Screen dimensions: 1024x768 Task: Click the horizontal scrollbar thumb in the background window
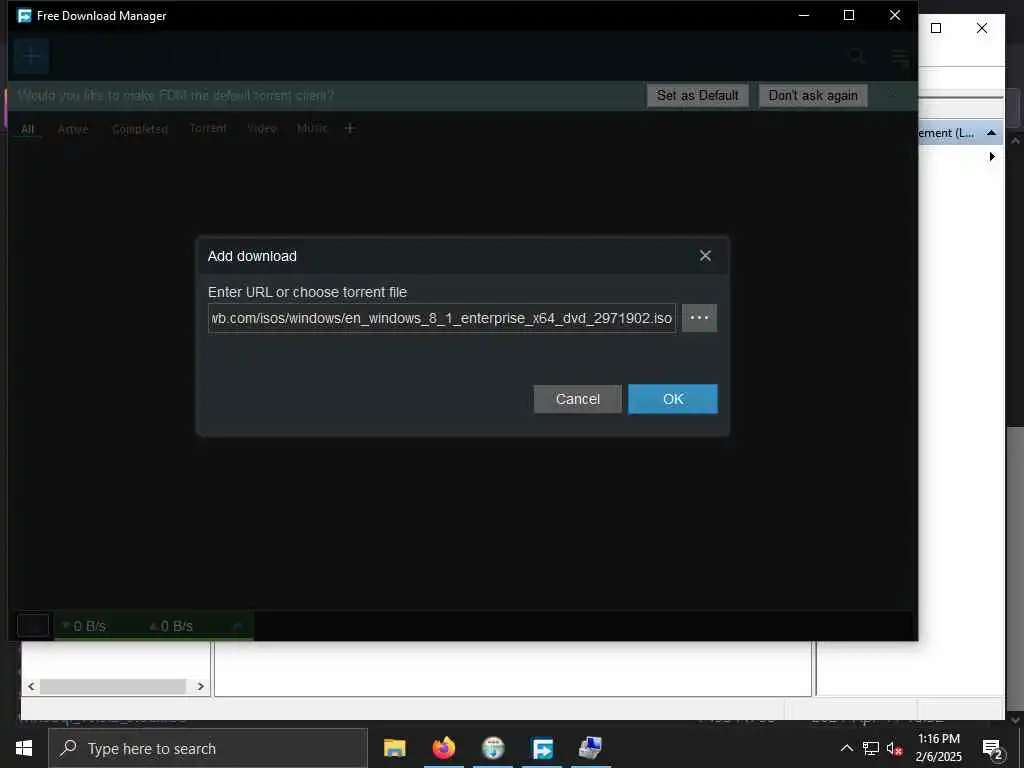pyautogui.click(x=113, y=686)
